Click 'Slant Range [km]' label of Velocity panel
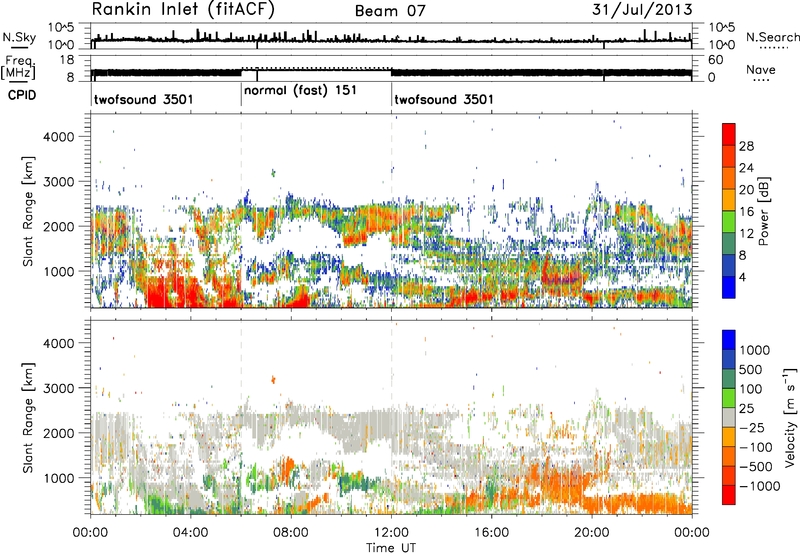800x554 pixels. (x=28, y=418)
